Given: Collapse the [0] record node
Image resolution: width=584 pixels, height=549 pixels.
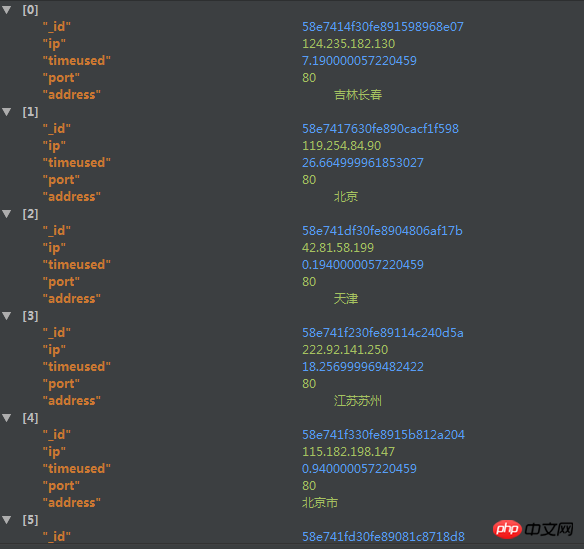Looking at the screenshot, I should pos(6,10).
